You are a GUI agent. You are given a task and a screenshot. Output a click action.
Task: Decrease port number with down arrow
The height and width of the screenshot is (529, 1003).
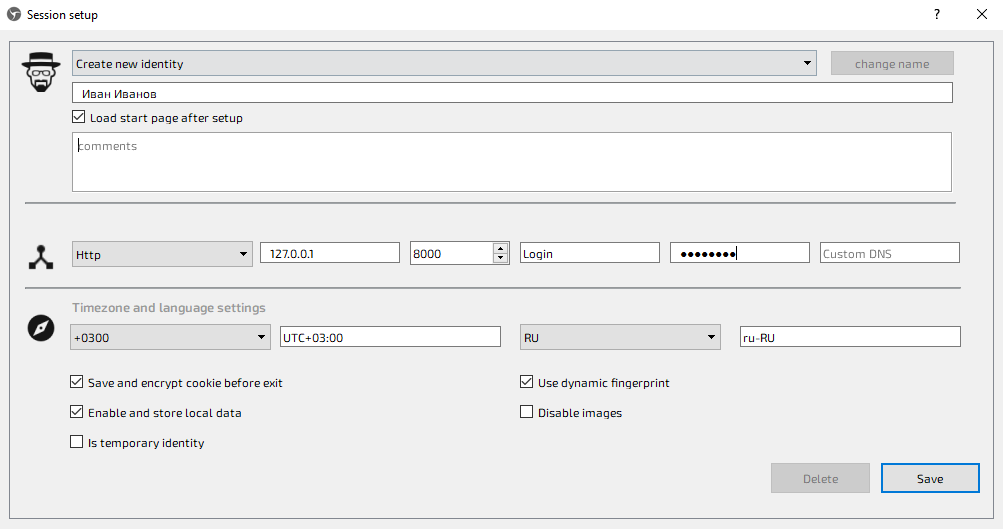point(500,259)
